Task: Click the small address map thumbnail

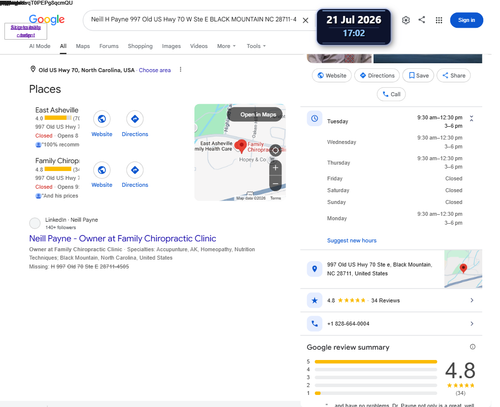Action: tap(463, 269)
